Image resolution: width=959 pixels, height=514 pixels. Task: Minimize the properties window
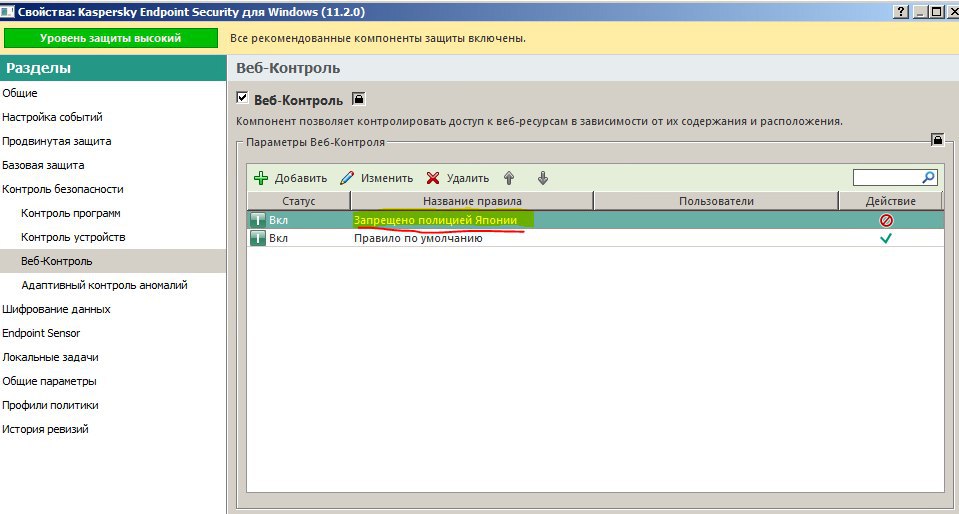pos(919,12)
